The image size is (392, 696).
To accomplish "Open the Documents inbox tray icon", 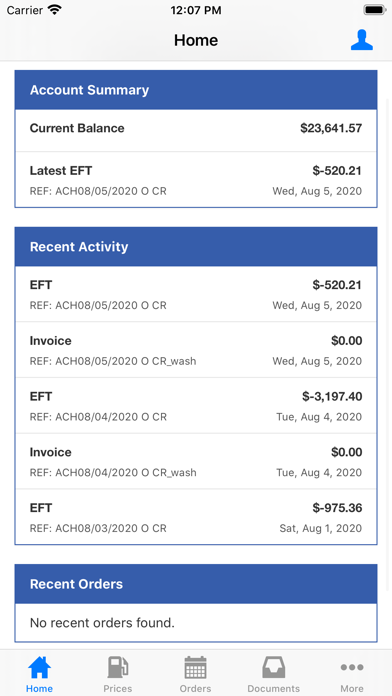I will click(273, 668).
